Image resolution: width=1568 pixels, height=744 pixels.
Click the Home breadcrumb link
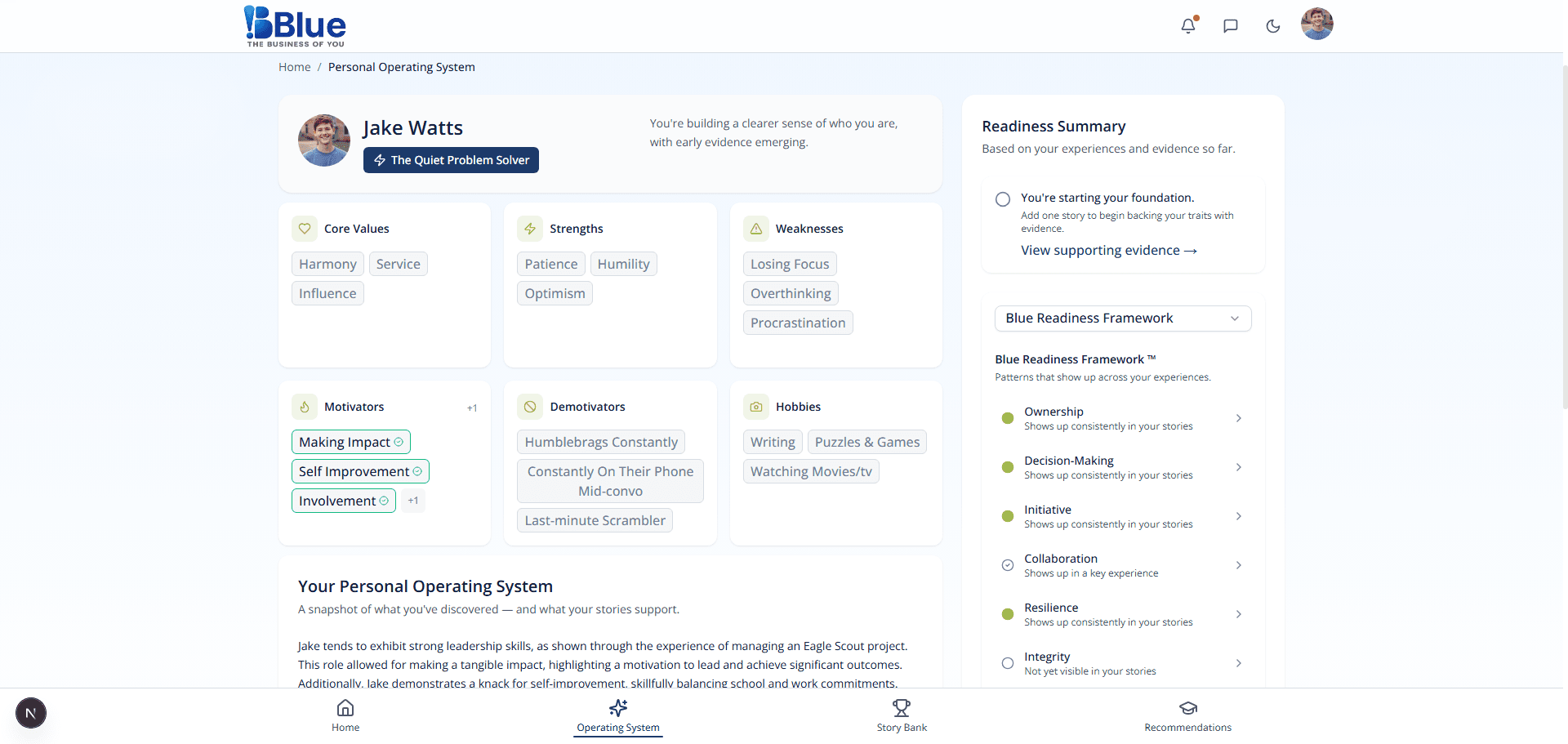coord(294,67)
